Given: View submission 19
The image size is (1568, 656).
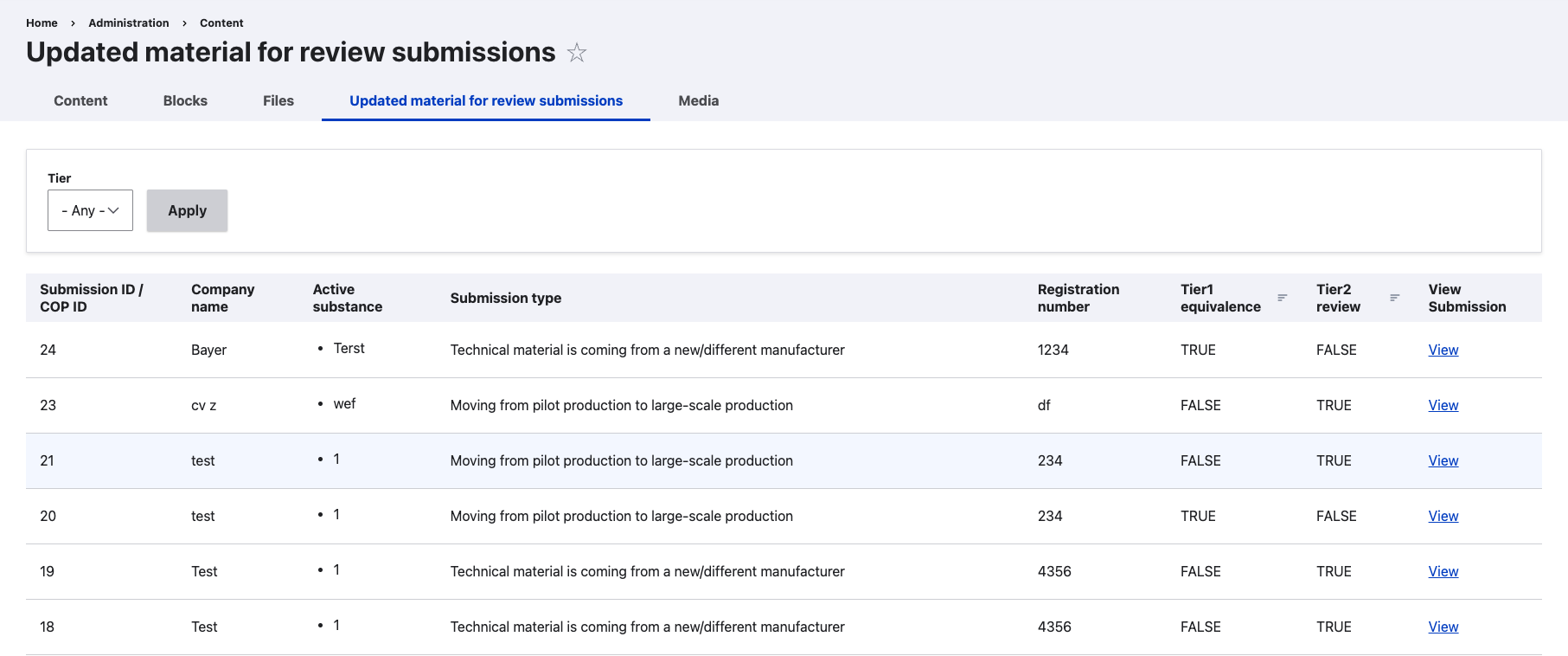Looking at the screenshot, I should [1443, 571].
